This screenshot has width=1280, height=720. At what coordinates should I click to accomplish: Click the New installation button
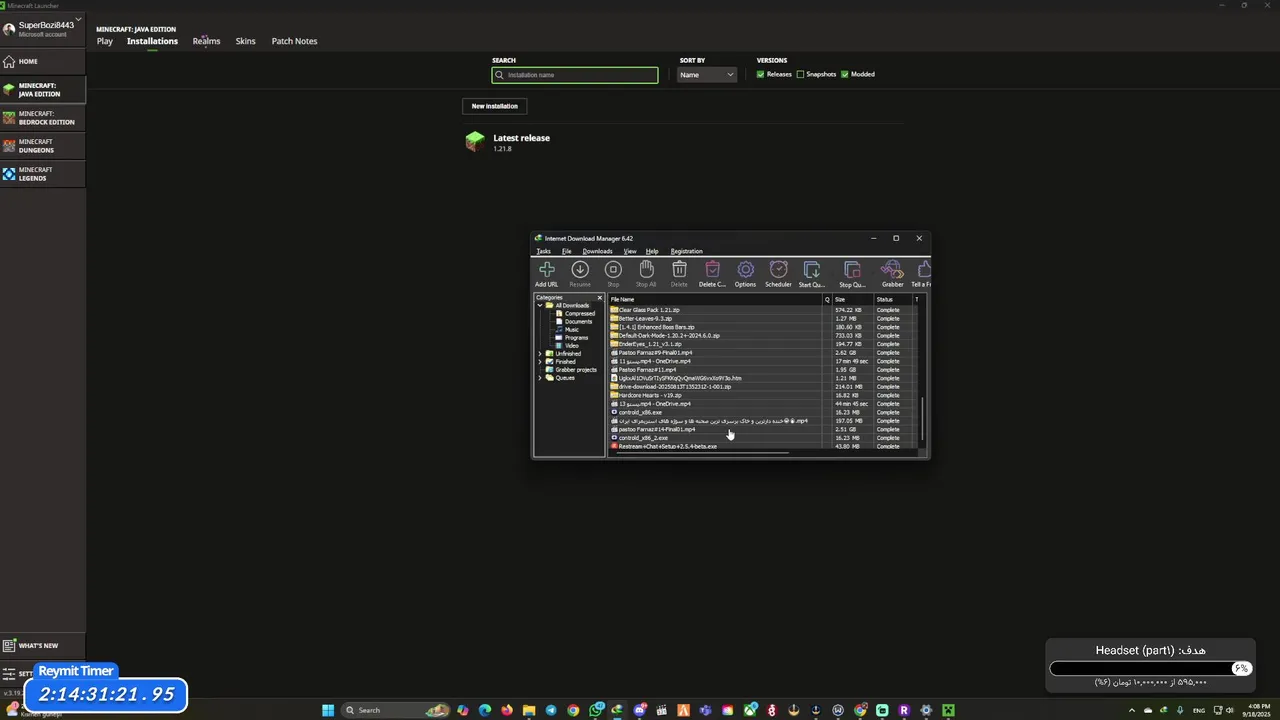[x=495, y=106]
